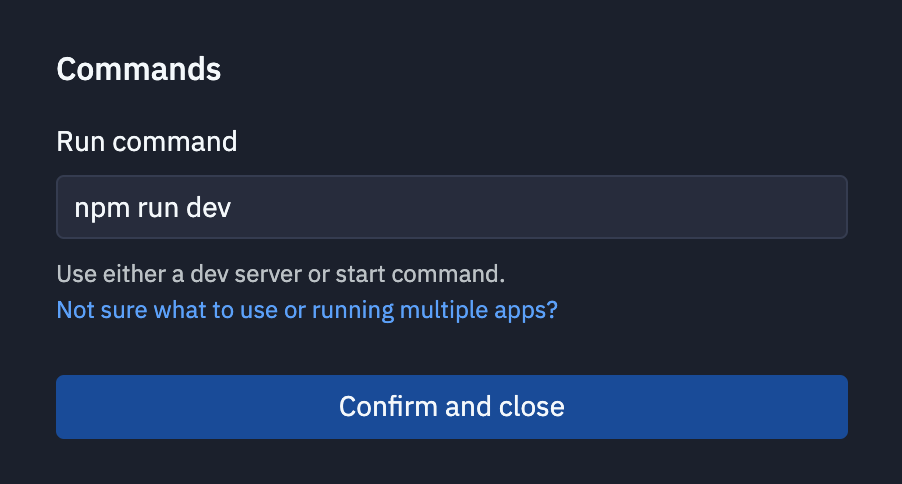This screenshot has height=484, width=902.
Task: Click the word 'run' inside the command textbox
Action: [158, 209]
